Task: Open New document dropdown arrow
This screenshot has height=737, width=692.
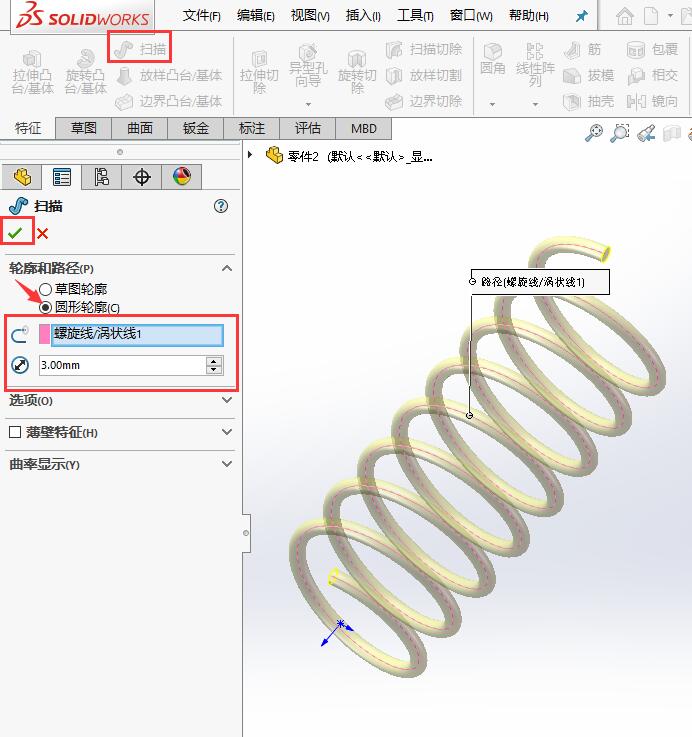Action: (670, 16)
